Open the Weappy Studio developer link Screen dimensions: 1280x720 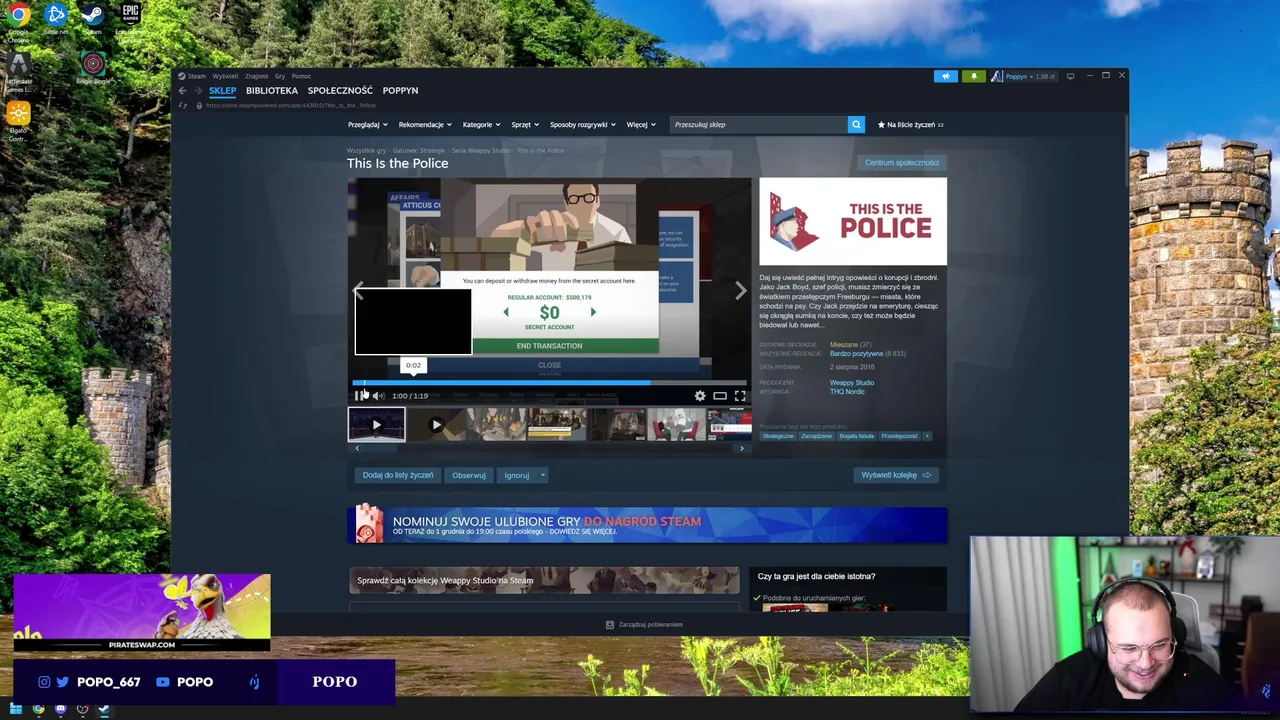852,382
